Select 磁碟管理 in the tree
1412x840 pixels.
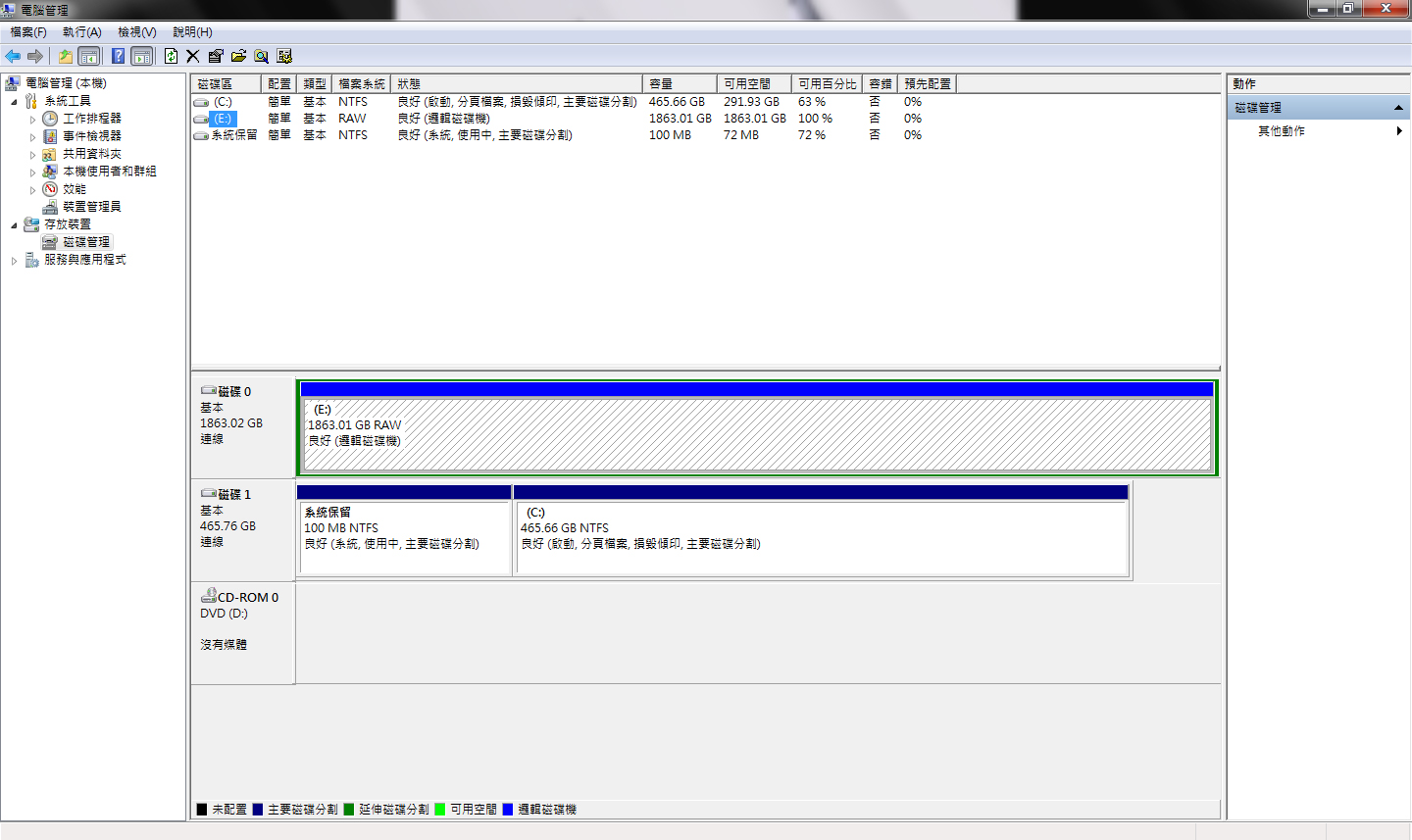click(86, 242)
